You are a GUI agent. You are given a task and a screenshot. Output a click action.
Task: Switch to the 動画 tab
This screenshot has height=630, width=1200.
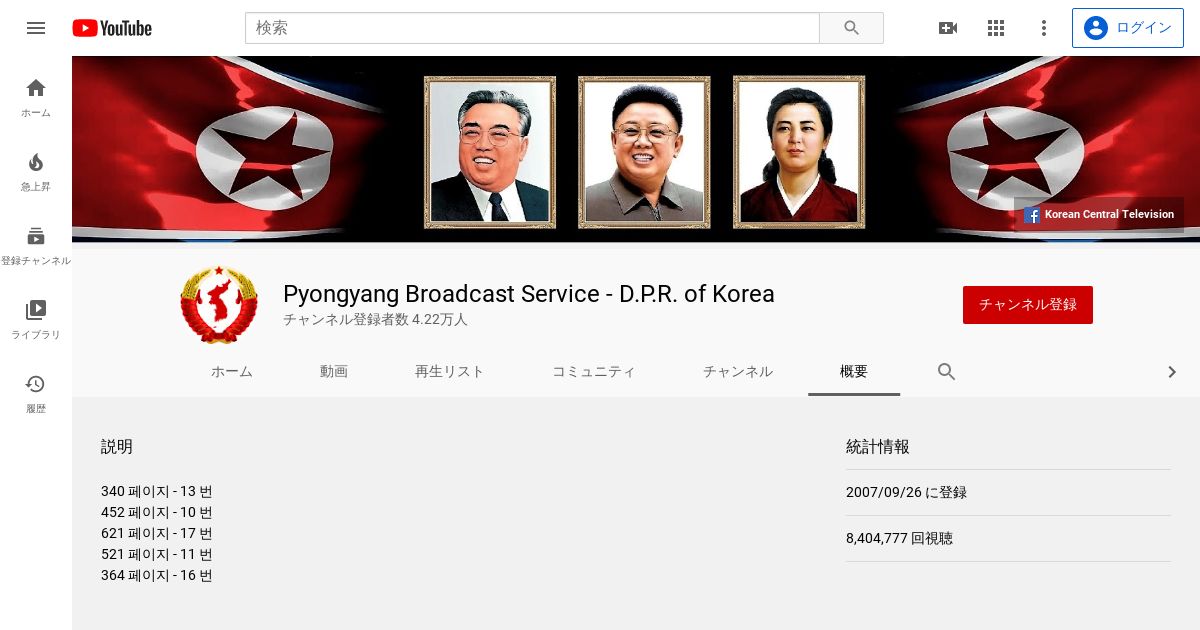(x=334, y=372)
